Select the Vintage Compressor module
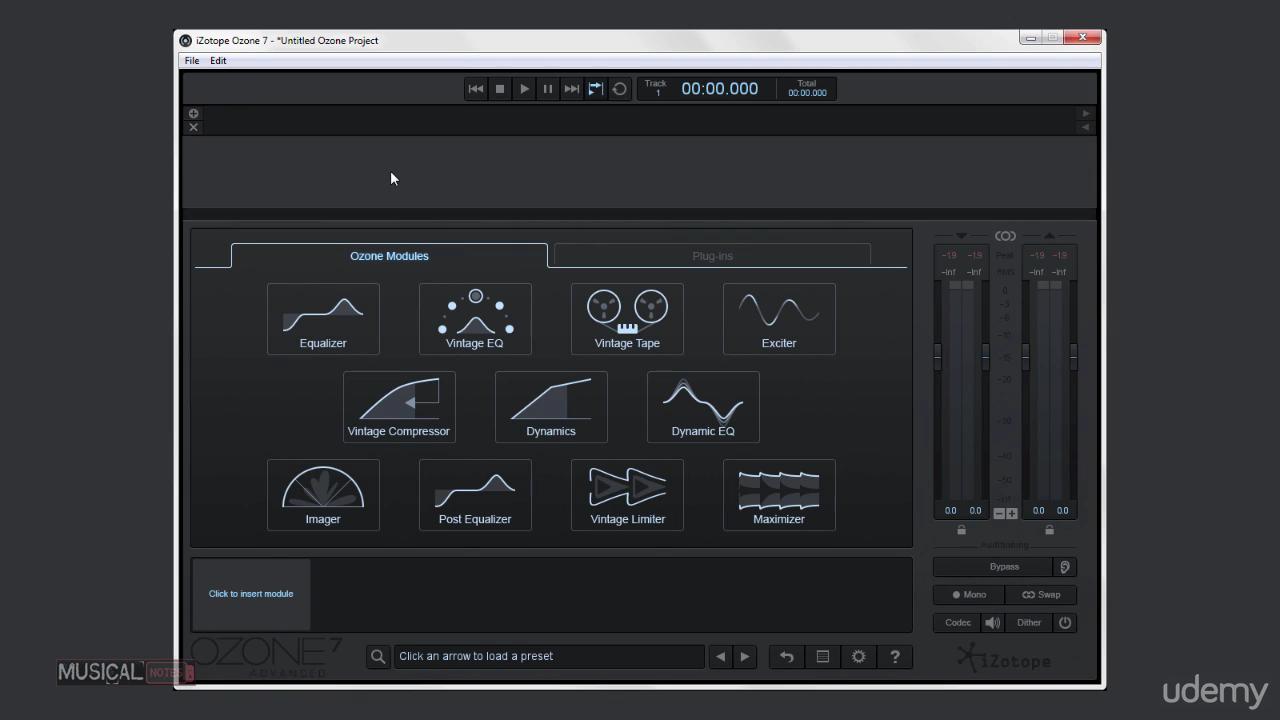The width and height of the screenshot is (1280, 720). click(399, 406)
